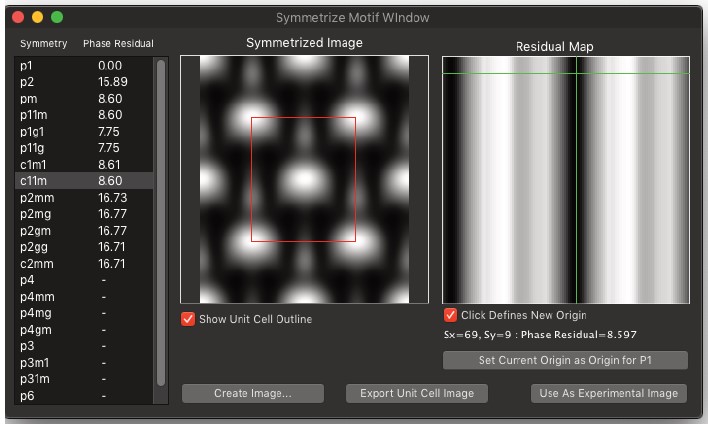Set Current Origin as Origin for P1
This screenshot has width=708, height=424.
click(x=565, y=360)
